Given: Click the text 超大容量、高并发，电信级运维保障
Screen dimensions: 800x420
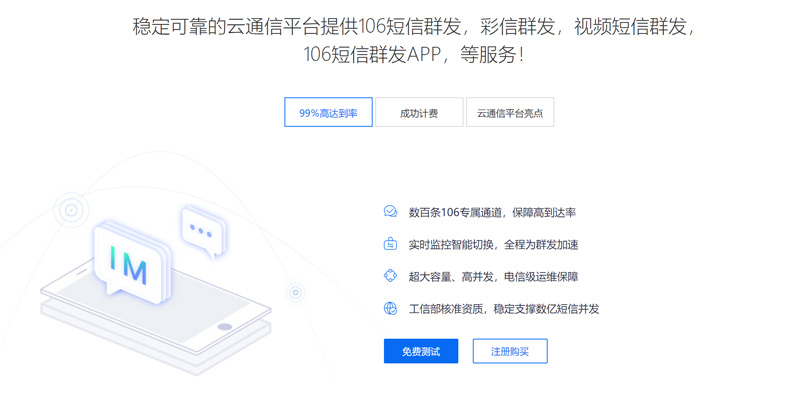Looking at the screenshot, I should (493, 277).
